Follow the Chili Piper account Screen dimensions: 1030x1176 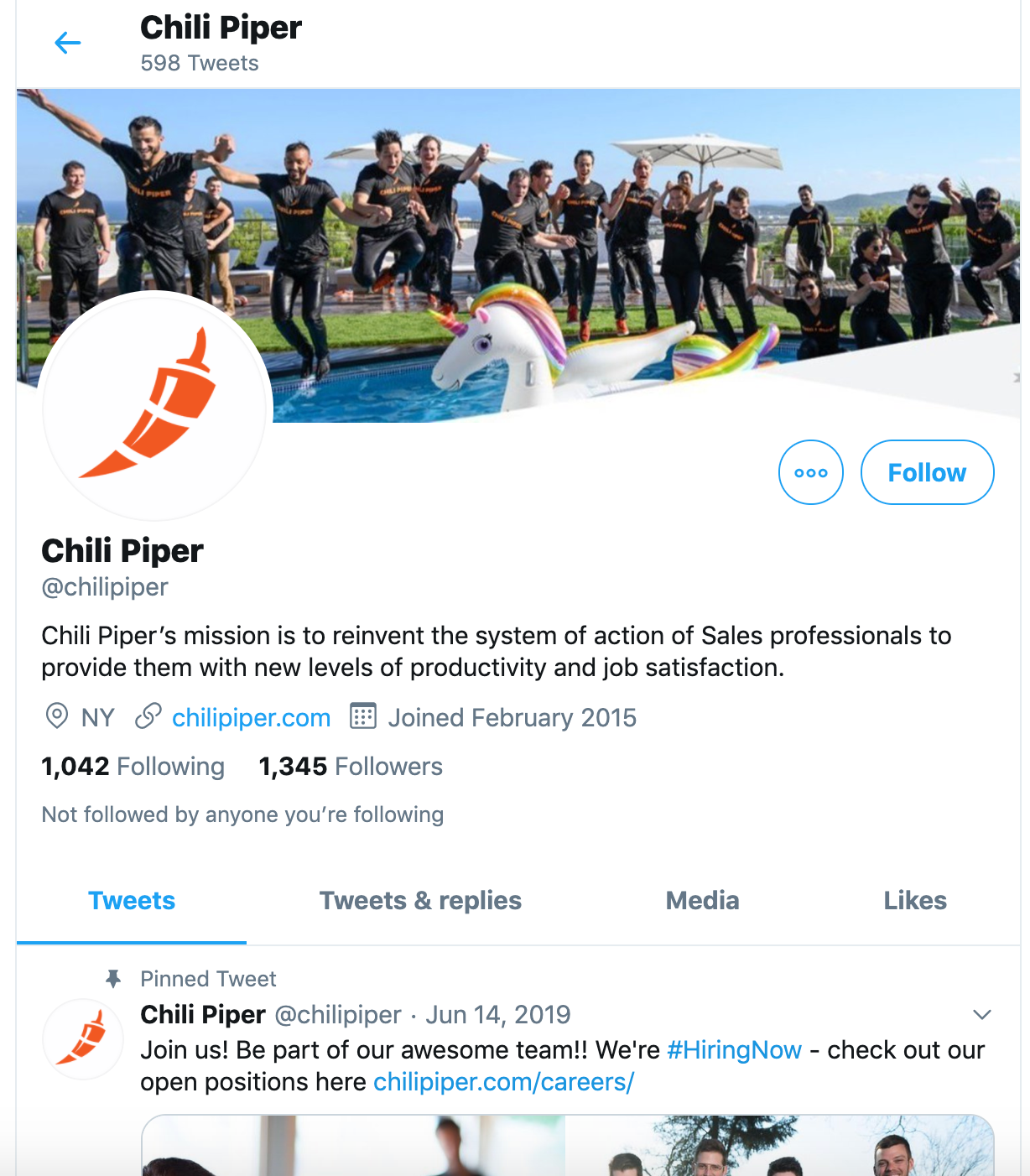[x=927, y=472]
